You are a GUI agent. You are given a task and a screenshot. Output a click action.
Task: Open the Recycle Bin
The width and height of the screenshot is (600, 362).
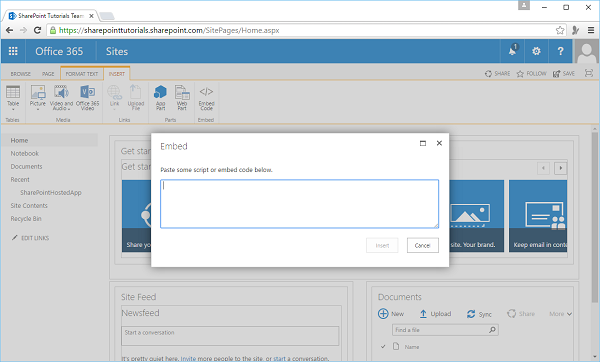(x=26, y=219)
